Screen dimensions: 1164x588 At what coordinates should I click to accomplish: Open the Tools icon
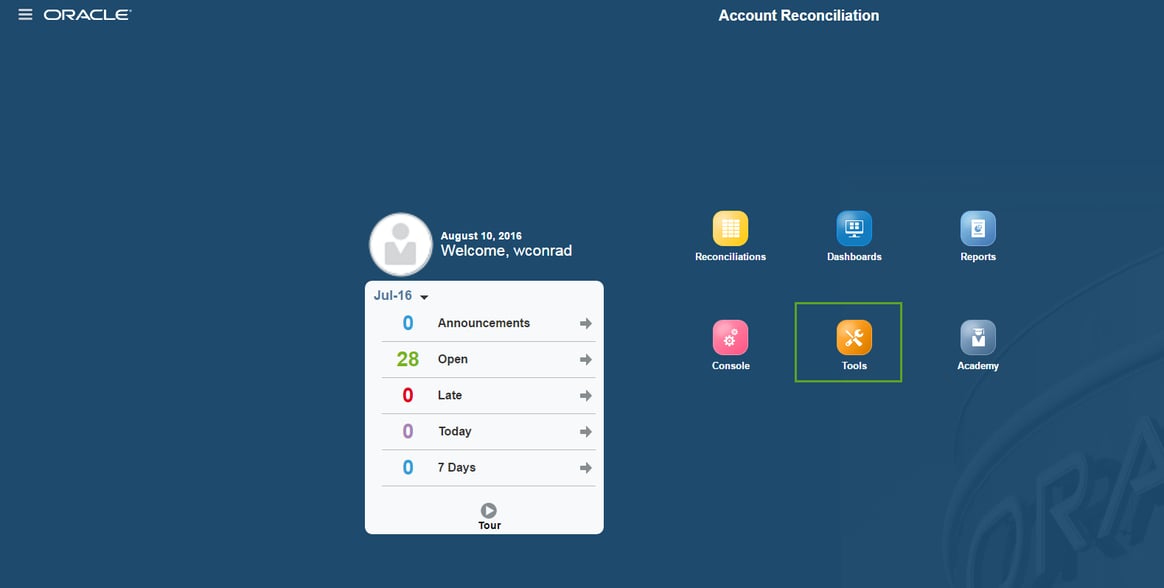[x=854, y=337]
